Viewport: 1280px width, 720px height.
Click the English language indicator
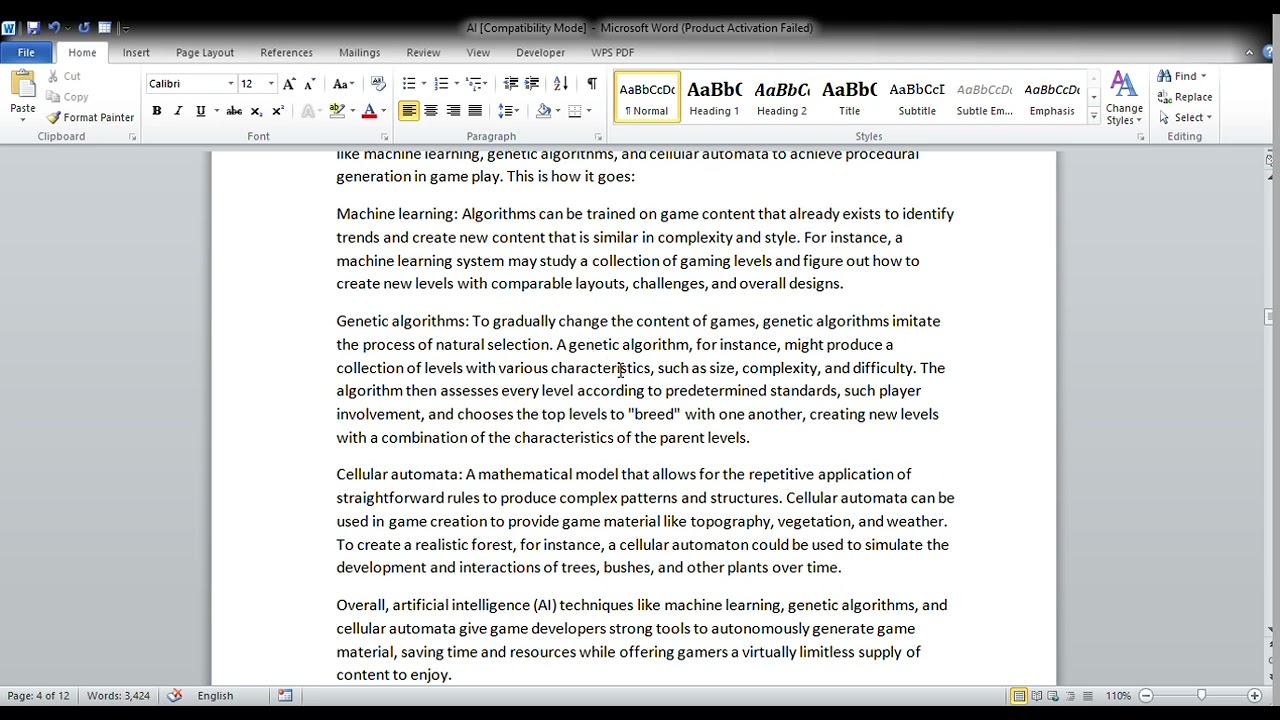tap(215, 696)
